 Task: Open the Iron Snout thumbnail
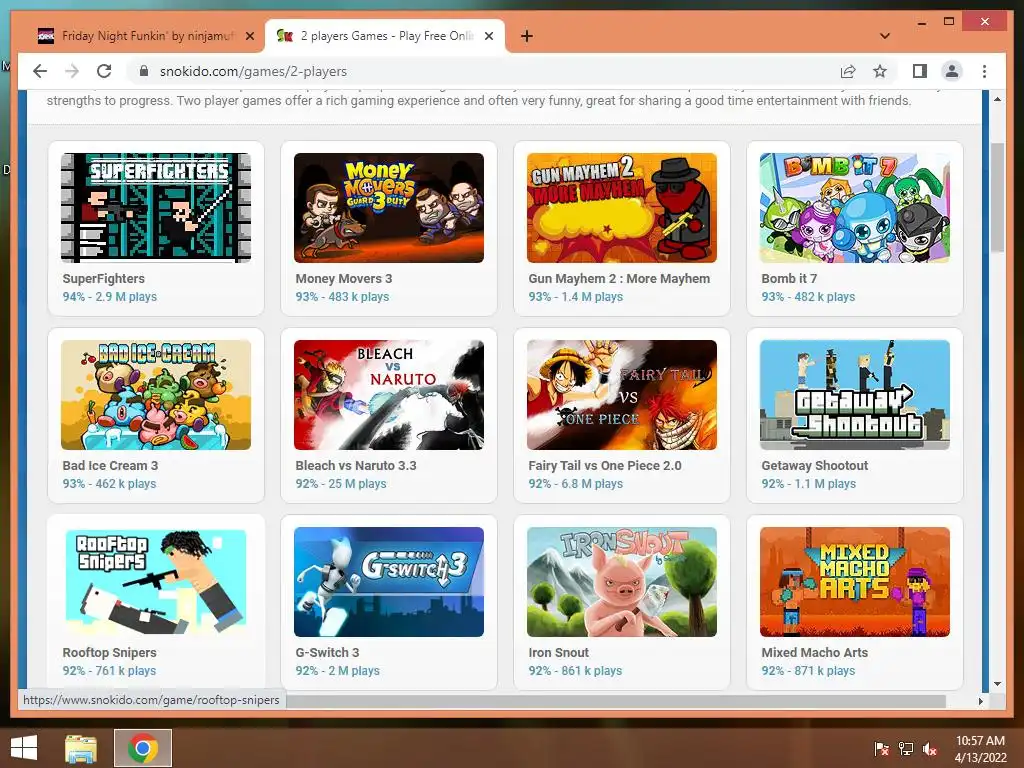(622, 582)
